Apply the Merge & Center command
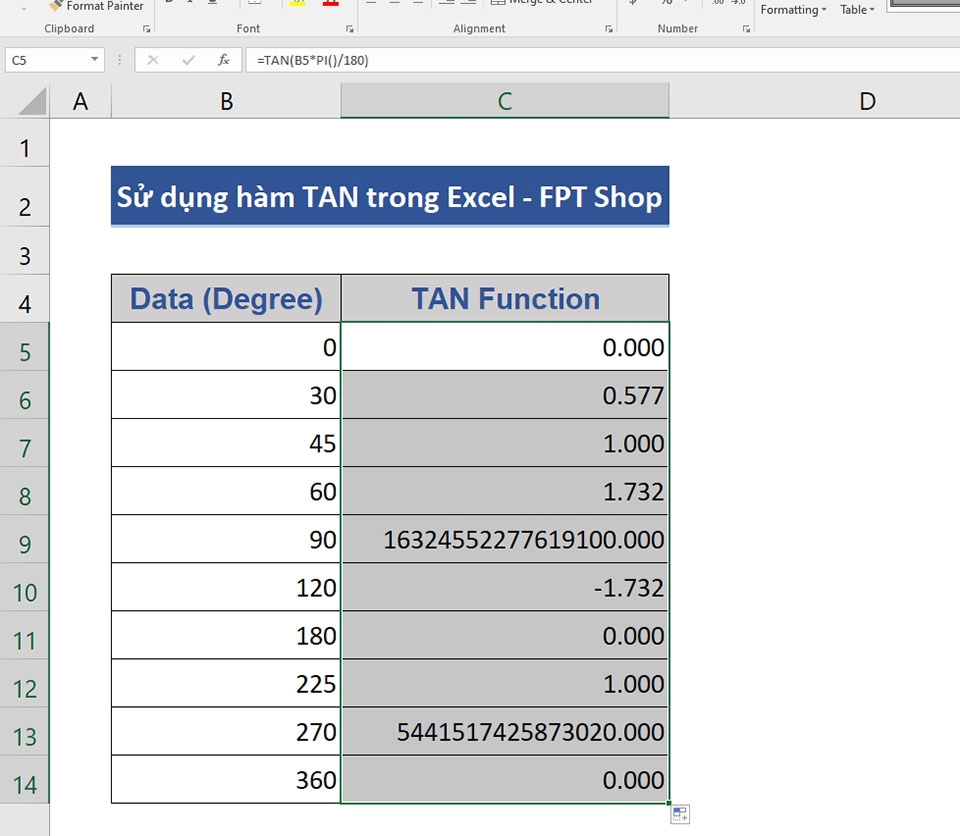The height and width of the screenshot is (836, 960). (x=540, y=4)
